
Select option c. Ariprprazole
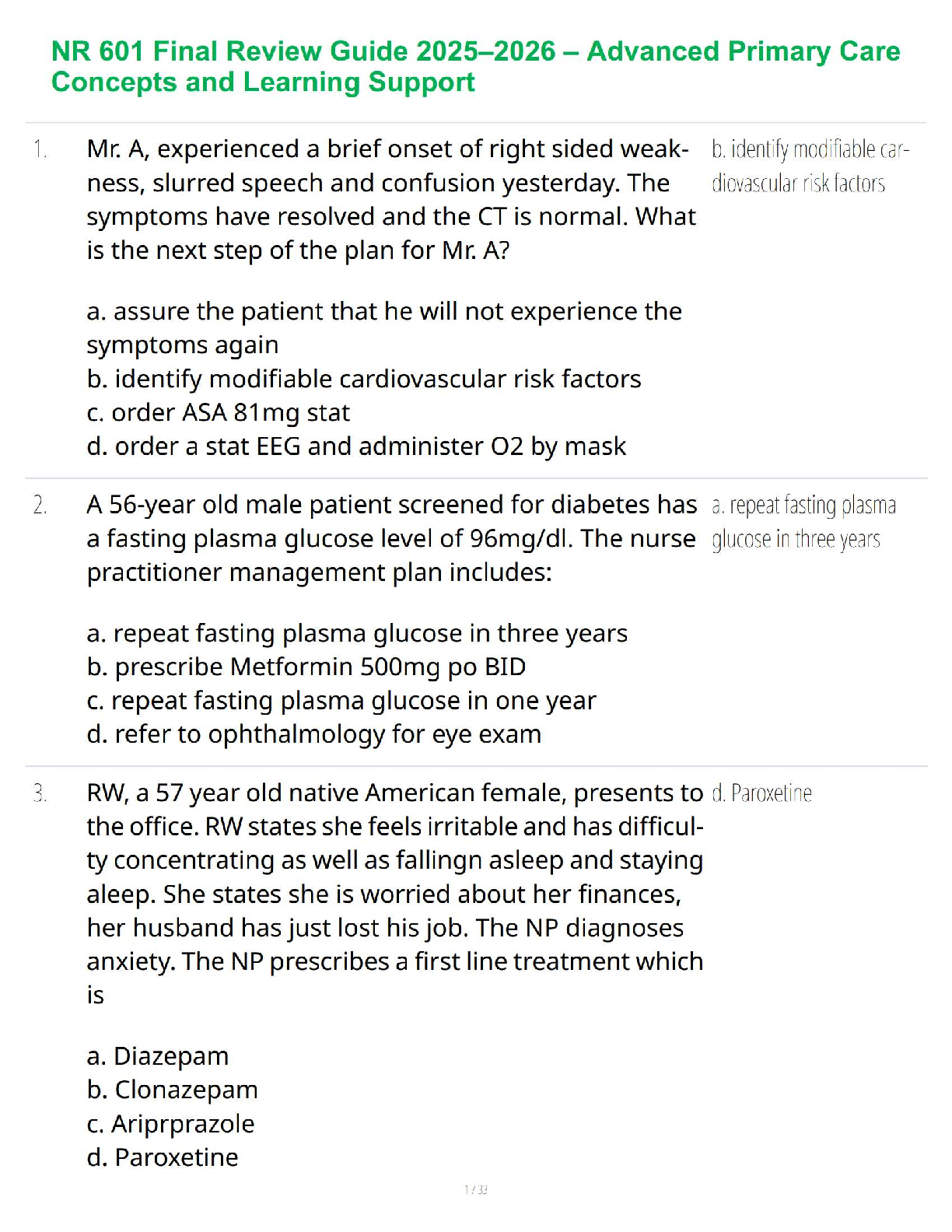pyautogui.click(x=171, y=1124)
